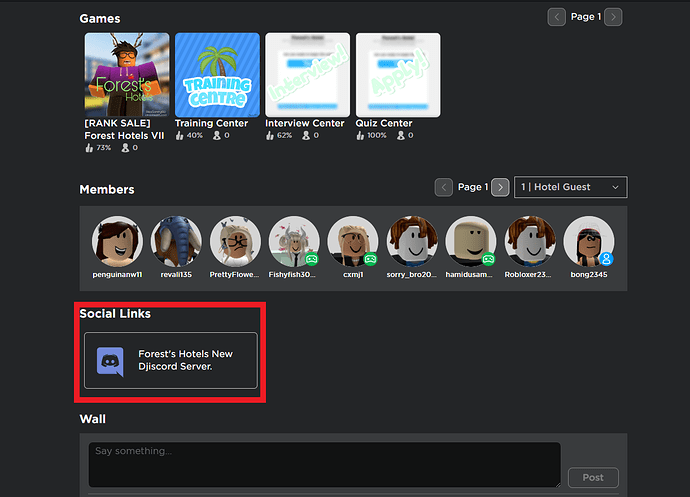Open Robloxer23... member avatar
Viewport: 690px width, 497px height.
point(530,241)
